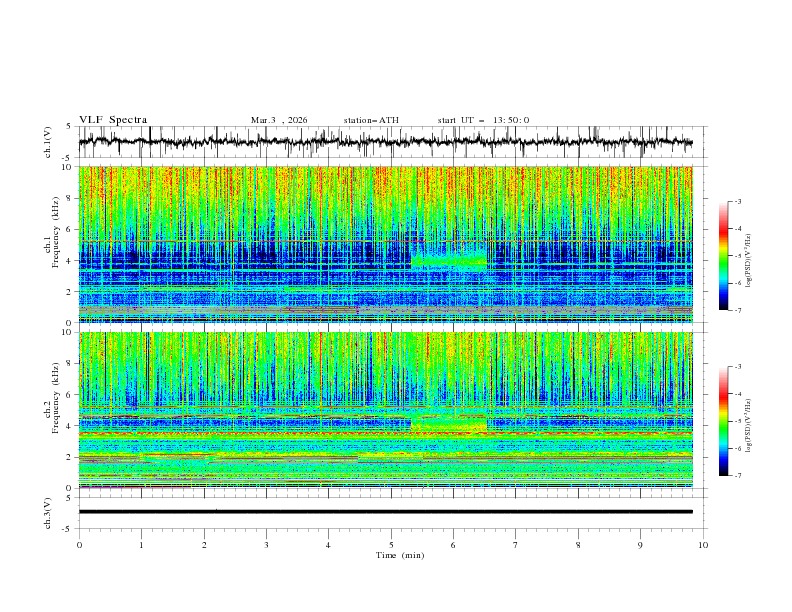Click the "-6" tick on ch.2 colorbar
Viewport: 792px width, 612px height.
738,448
